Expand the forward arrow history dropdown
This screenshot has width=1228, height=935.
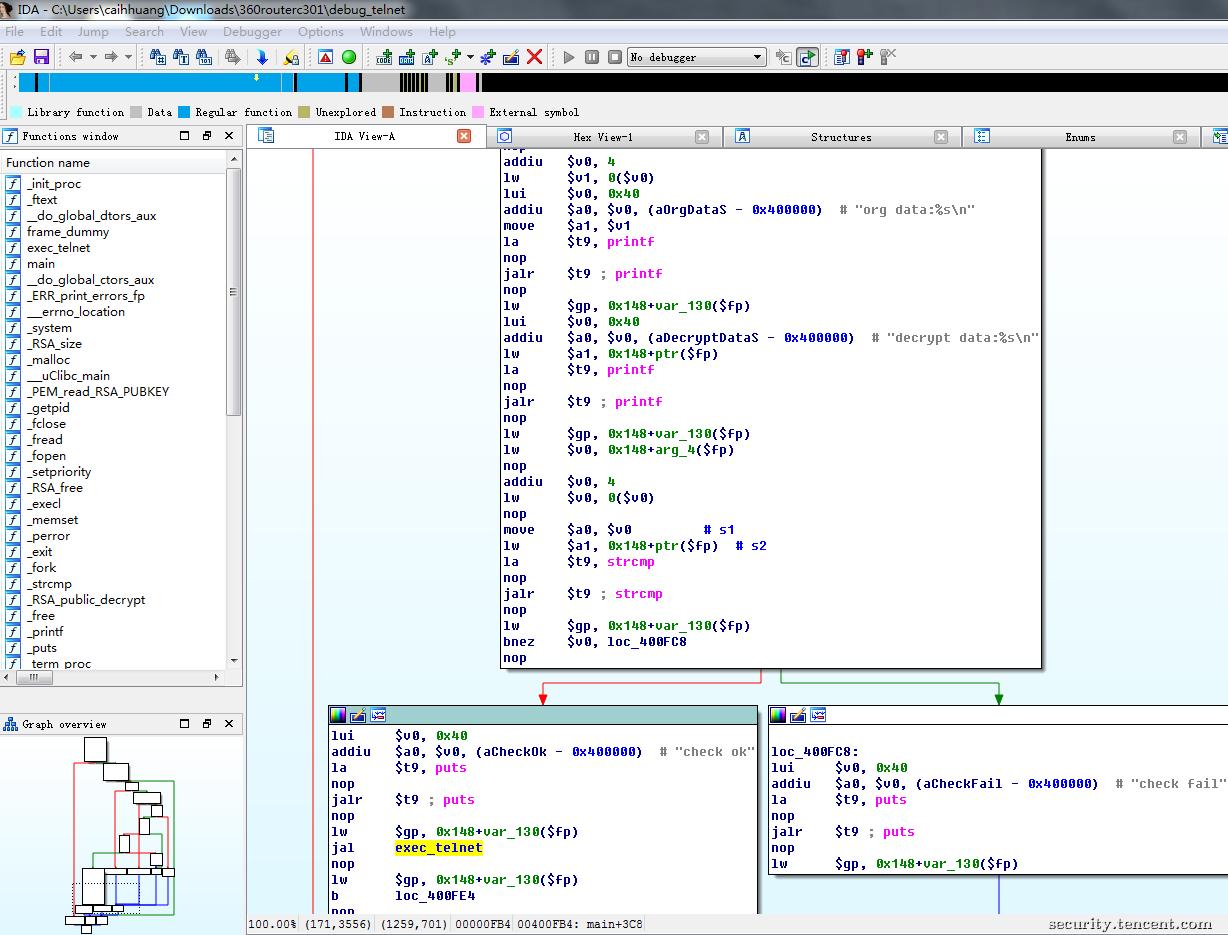pos(128,57)
